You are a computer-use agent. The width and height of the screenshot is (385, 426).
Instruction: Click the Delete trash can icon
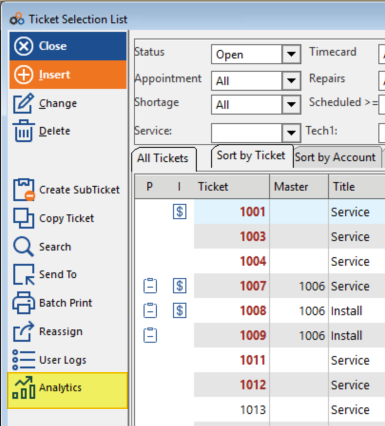23,131
